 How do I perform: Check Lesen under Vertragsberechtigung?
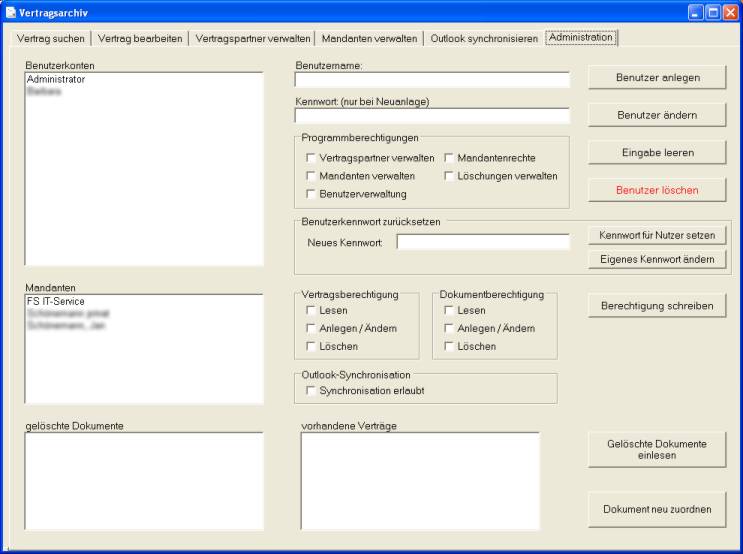point(312,311)
